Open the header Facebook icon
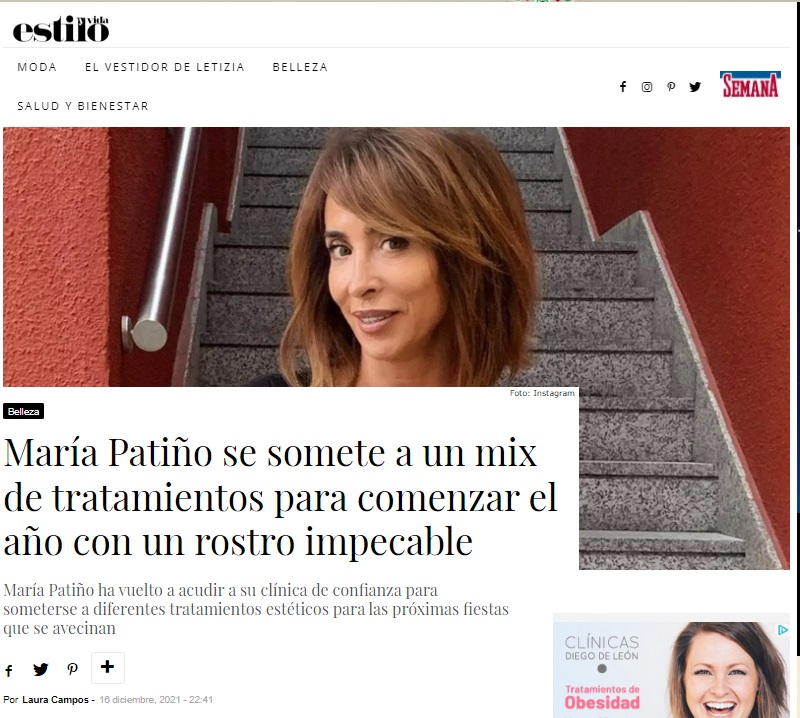The image size is (800, 718). pyautogui.click(x=622, y=87)
